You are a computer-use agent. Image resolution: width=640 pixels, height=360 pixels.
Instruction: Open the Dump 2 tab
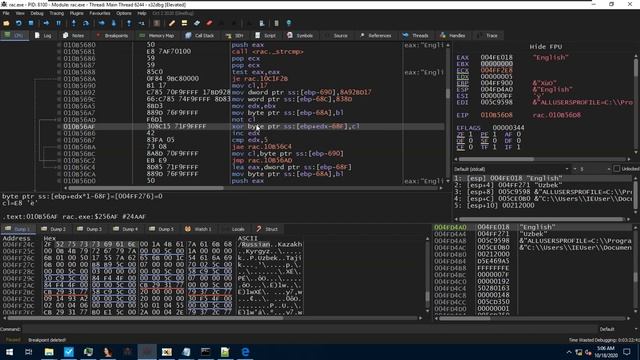54,229
